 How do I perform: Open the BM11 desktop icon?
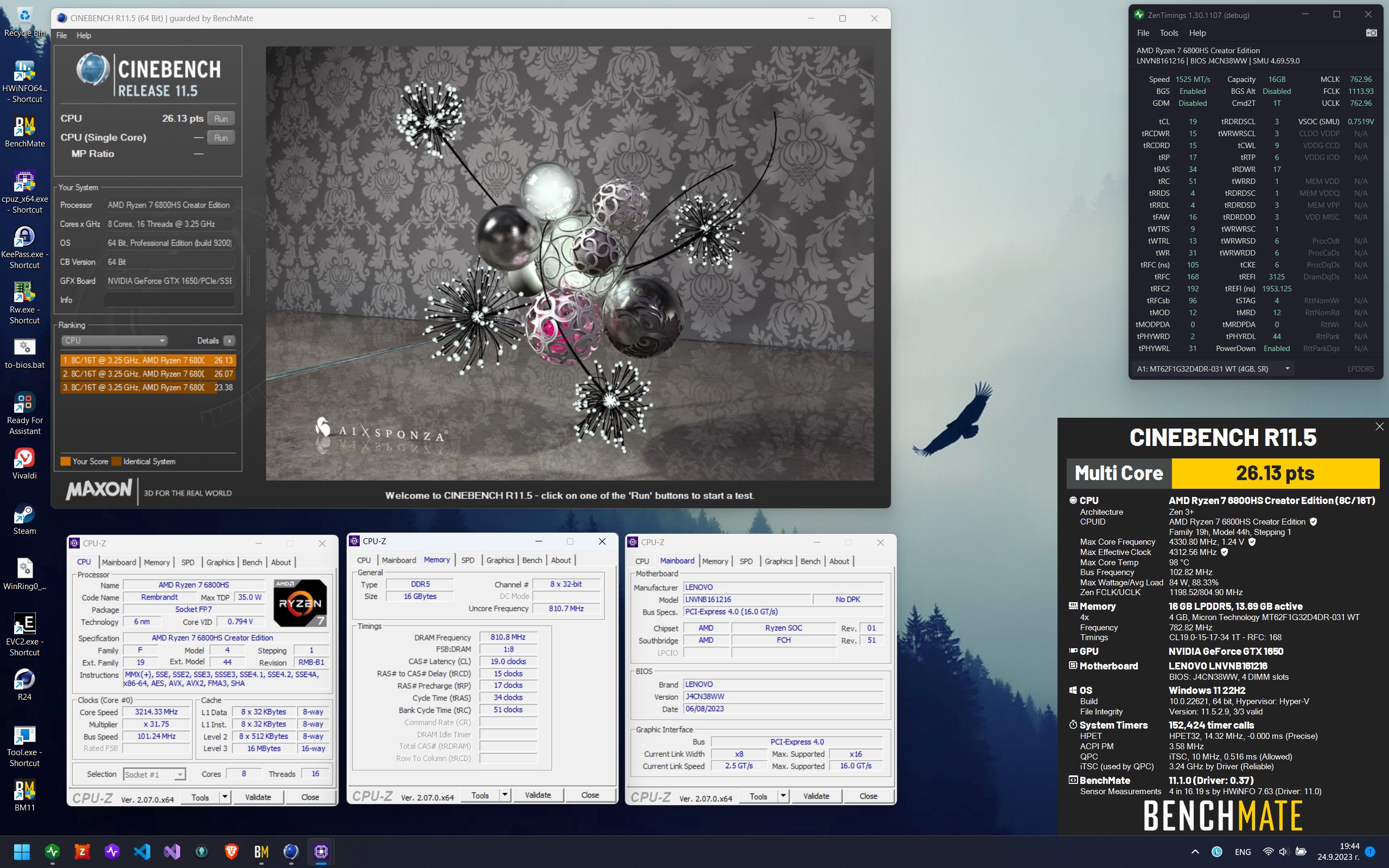pos(24,795)
